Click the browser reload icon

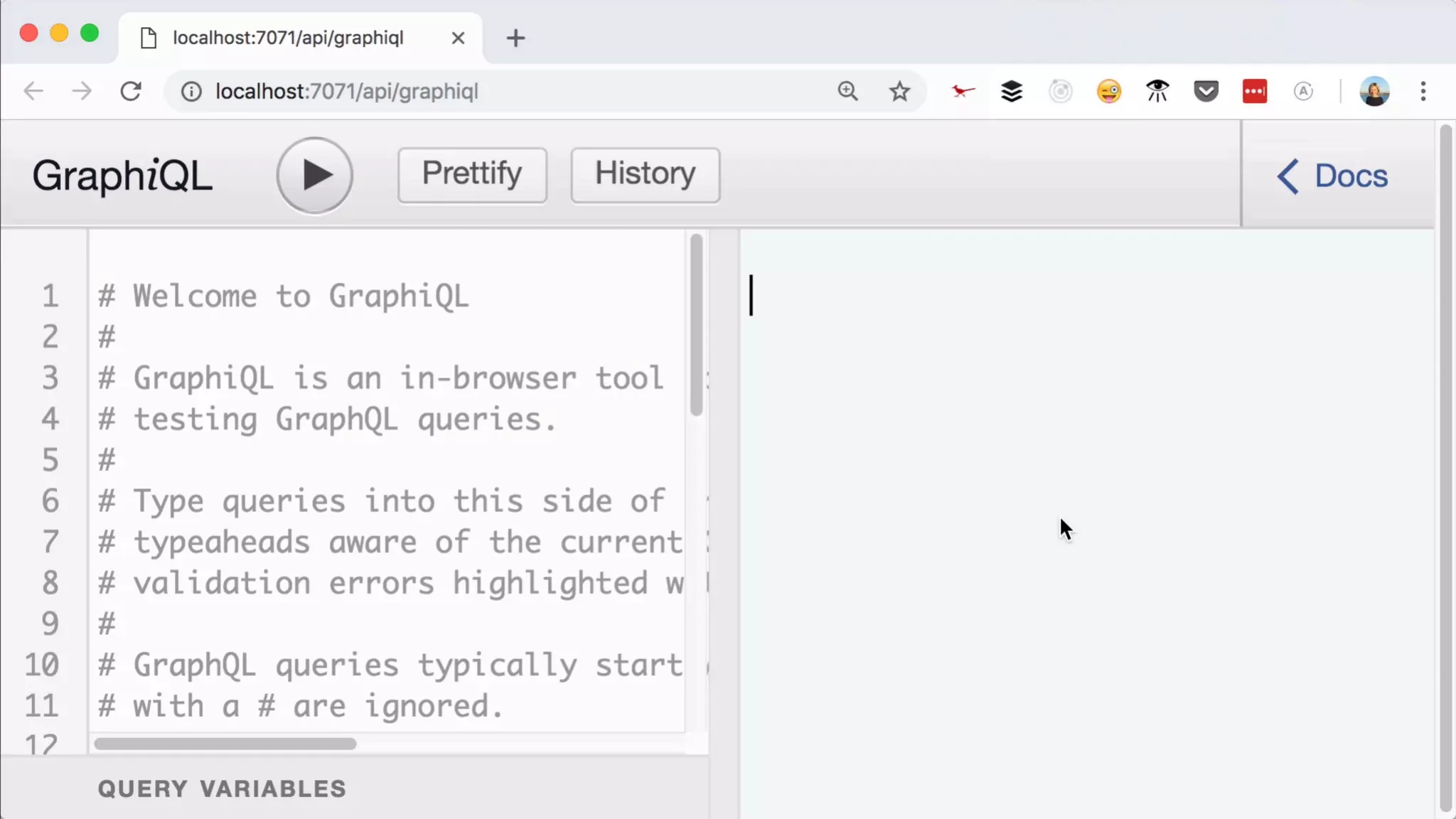[x=131, y=91]
